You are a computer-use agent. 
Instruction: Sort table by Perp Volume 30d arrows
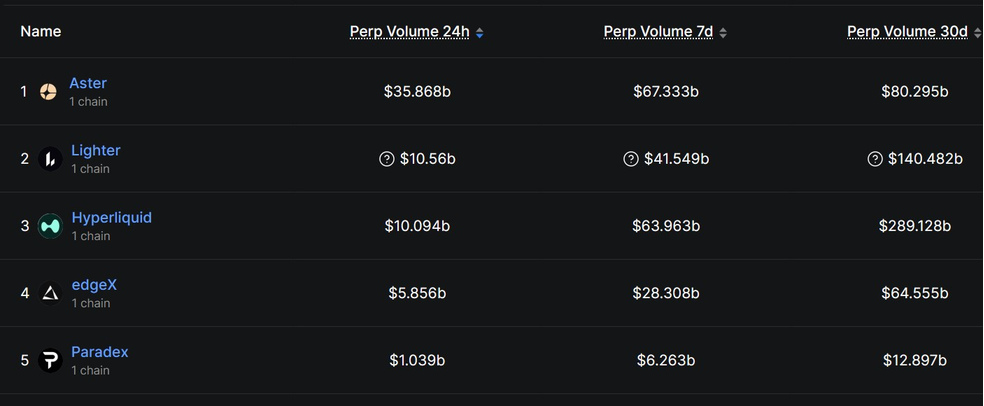977,32
